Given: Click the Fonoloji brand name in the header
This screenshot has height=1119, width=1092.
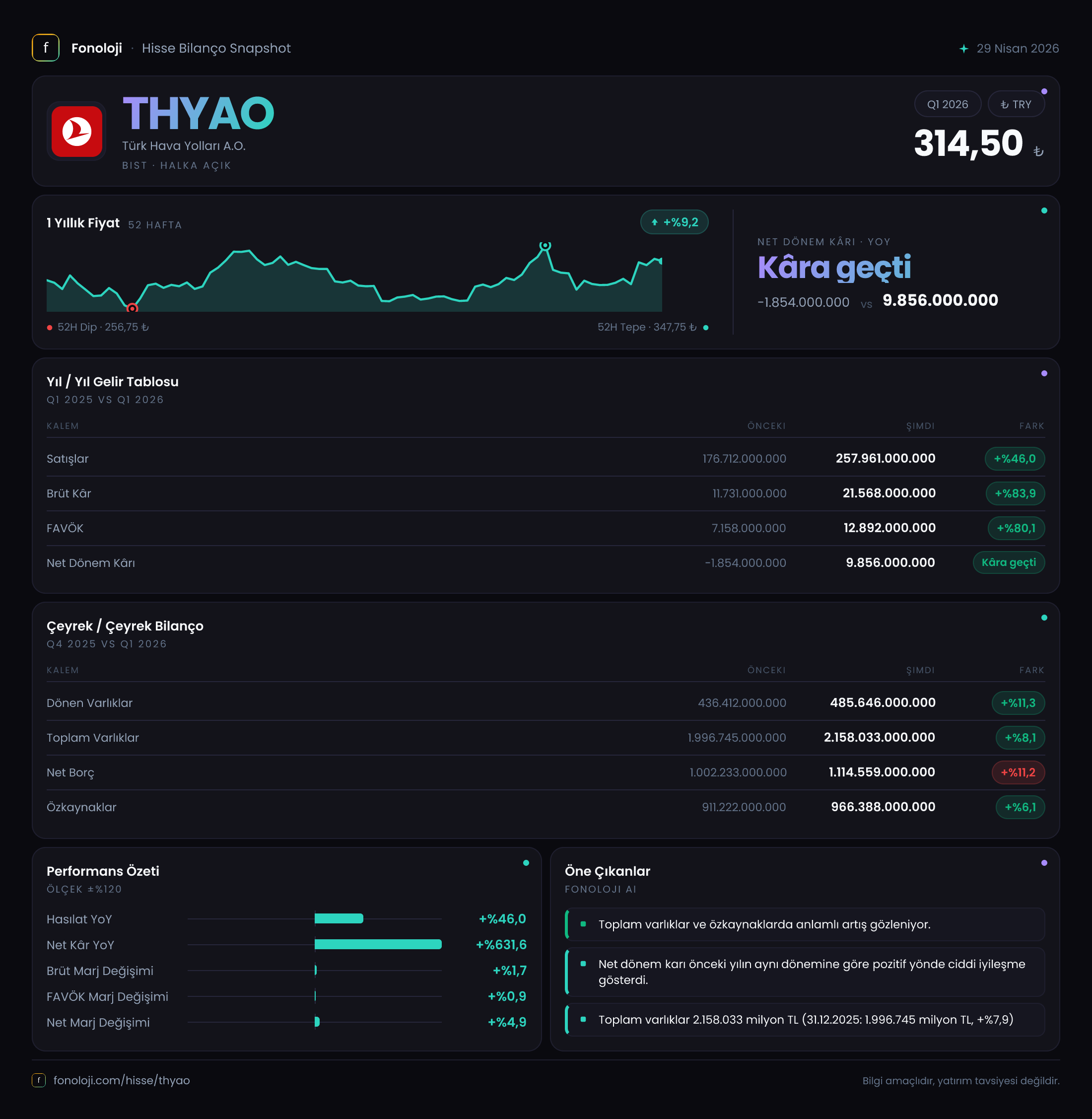Looking at the screenshot, I should coord(96,48).
